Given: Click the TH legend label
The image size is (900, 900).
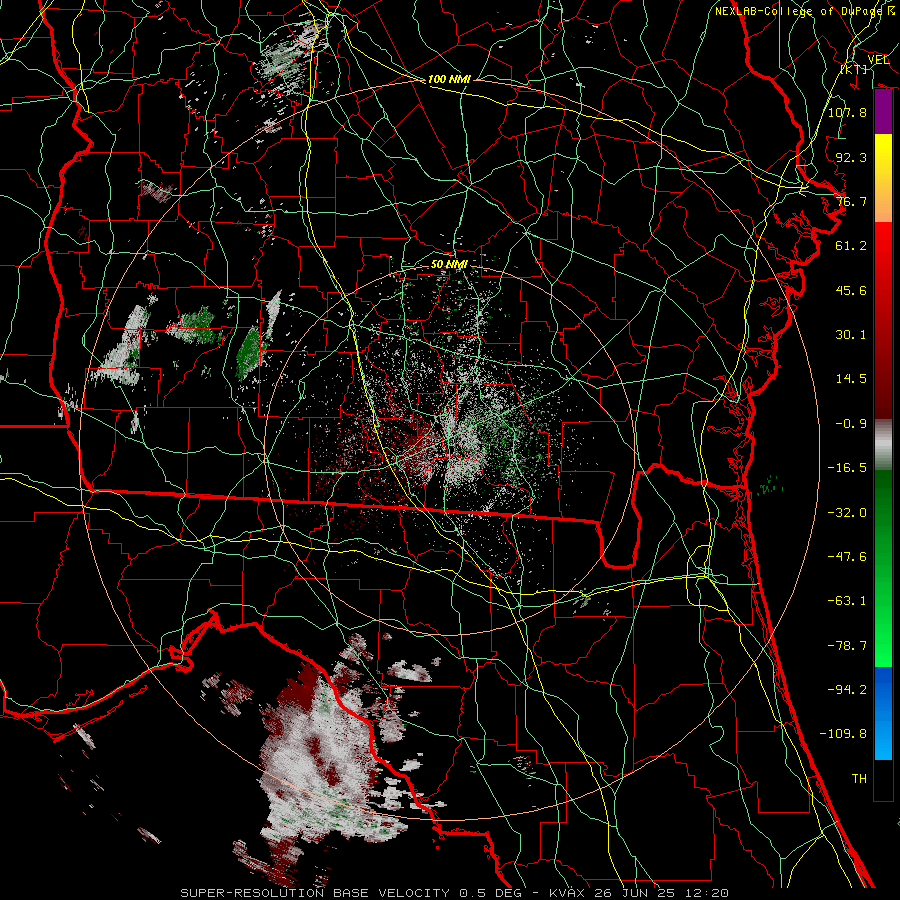Looking at the screenshot, I should [859, 779].
